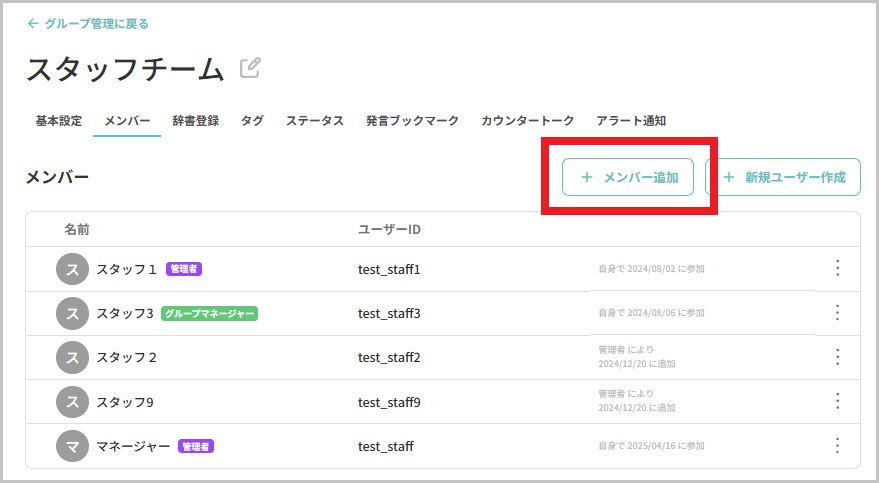
Task: Switch to the 基本設定 tab
Action: (58, 121)
